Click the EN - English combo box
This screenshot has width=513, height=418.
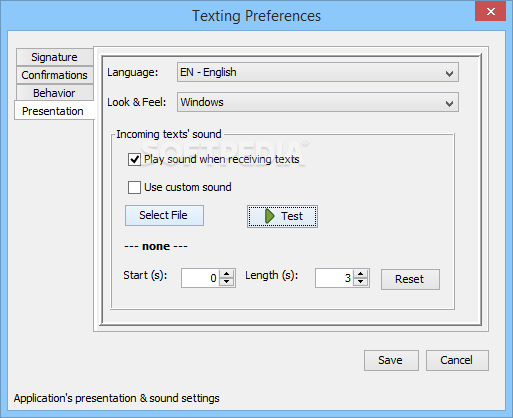[318, 72]
